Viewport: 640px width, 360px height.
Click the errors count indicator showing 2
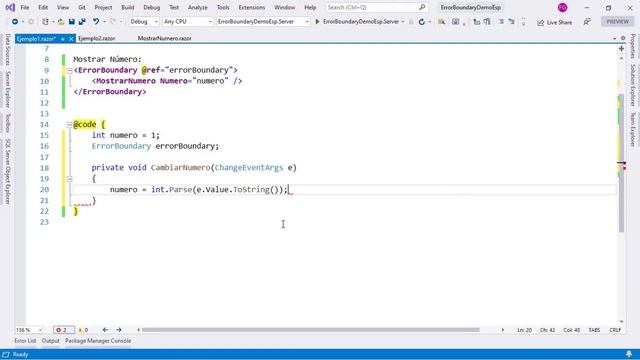point(64,330)
